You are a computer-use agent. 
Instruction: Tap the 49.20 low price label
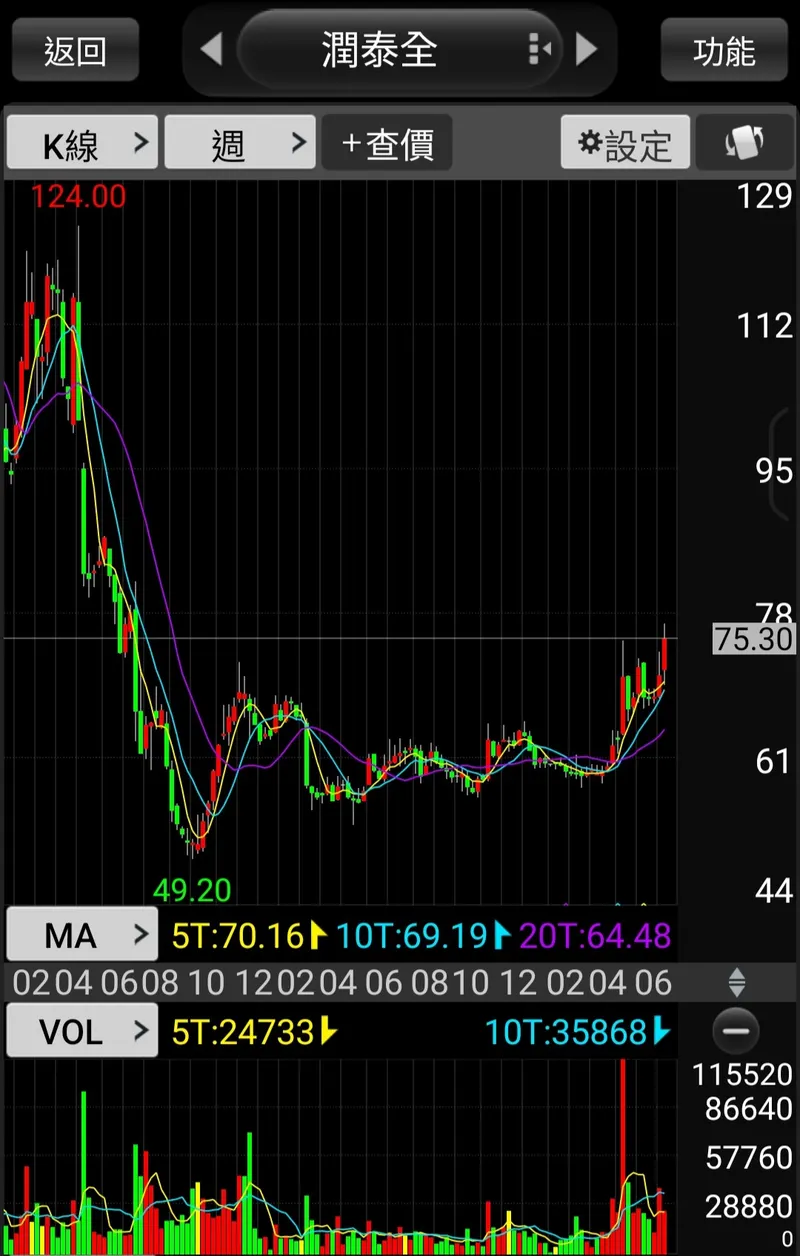[192, 889]
